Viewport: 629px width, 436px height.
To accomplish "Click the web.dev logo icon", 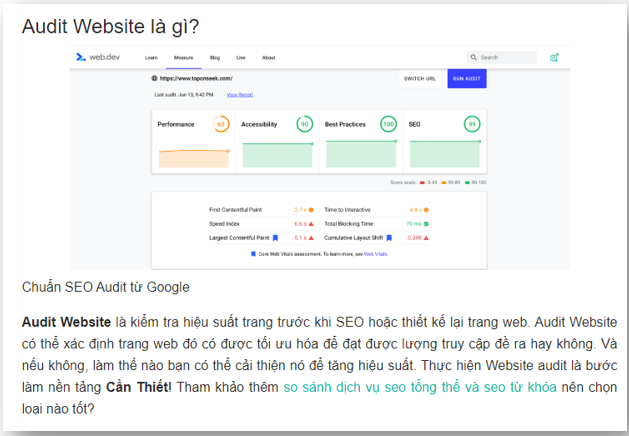I will tap(81, 58).
